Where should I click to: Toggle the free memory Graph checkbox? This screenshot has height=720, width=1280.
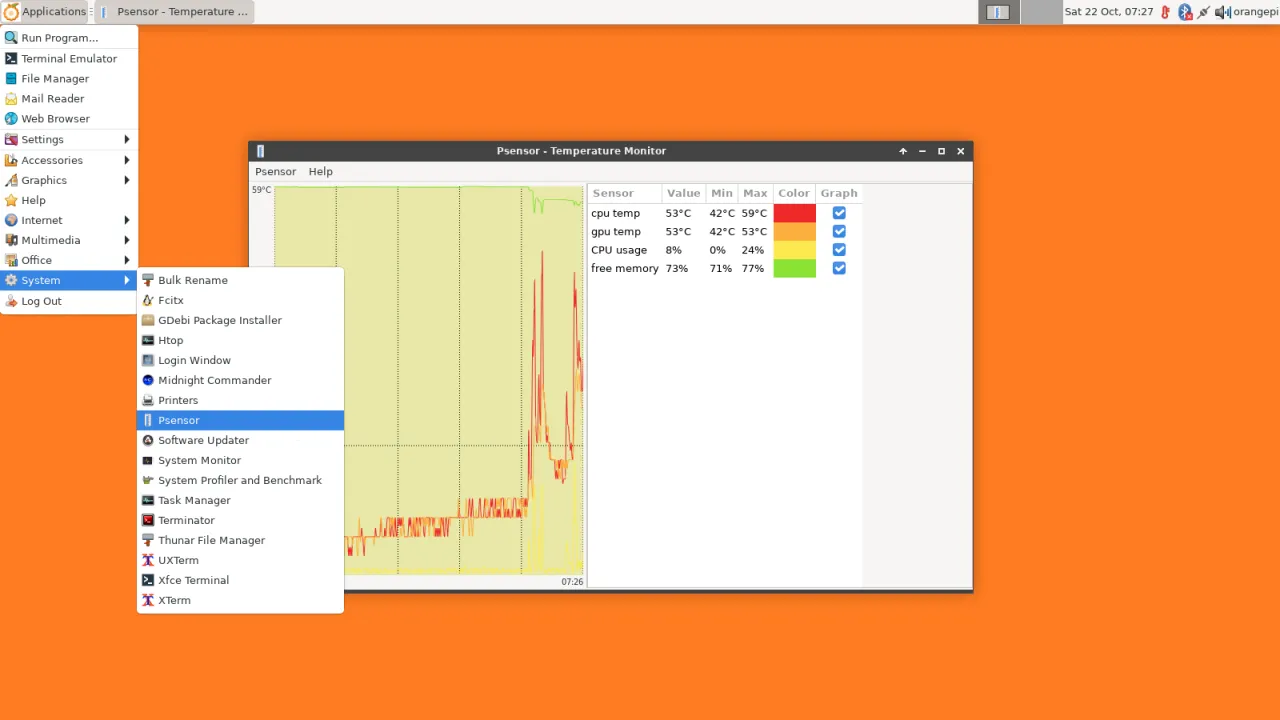click(x=838, y=268)
